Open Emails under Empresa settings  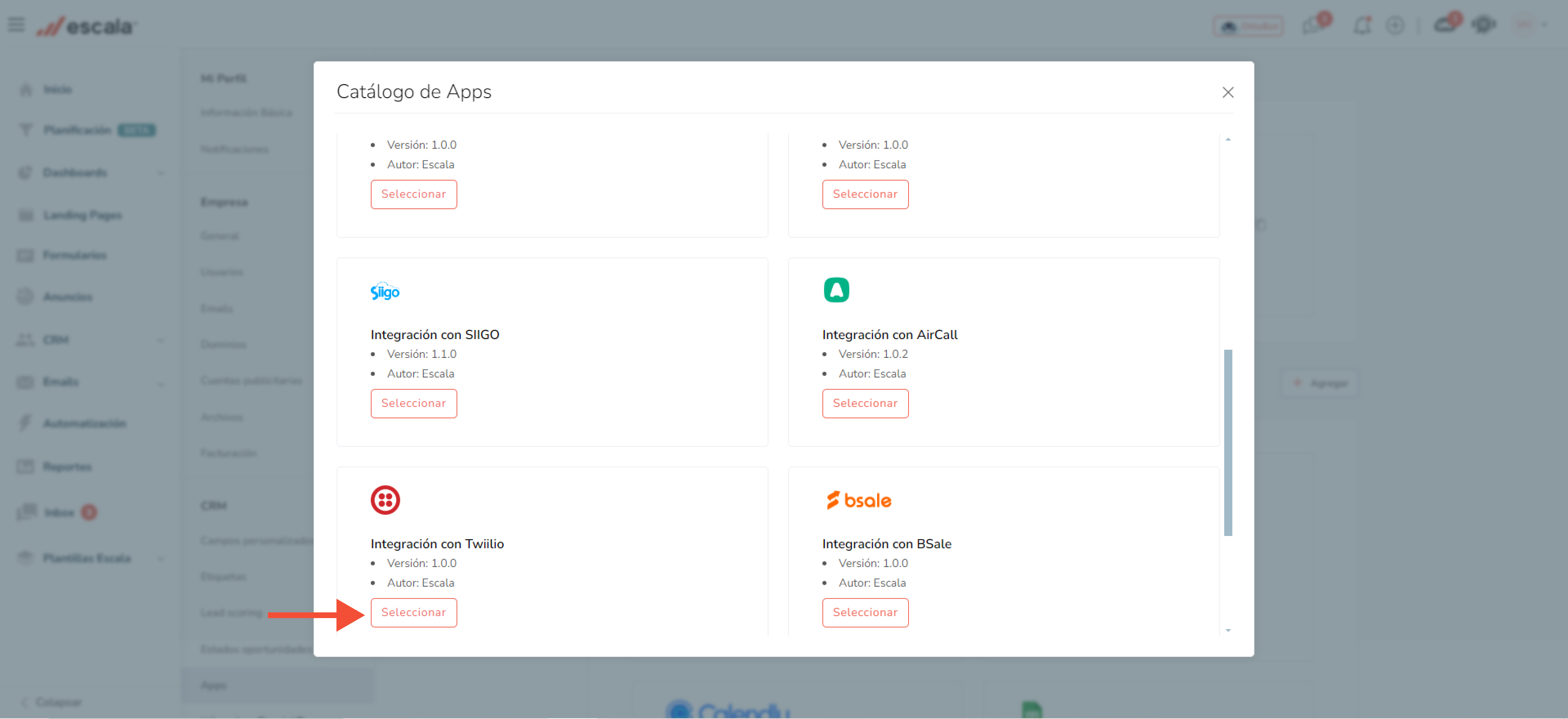[x=217, y=308]
